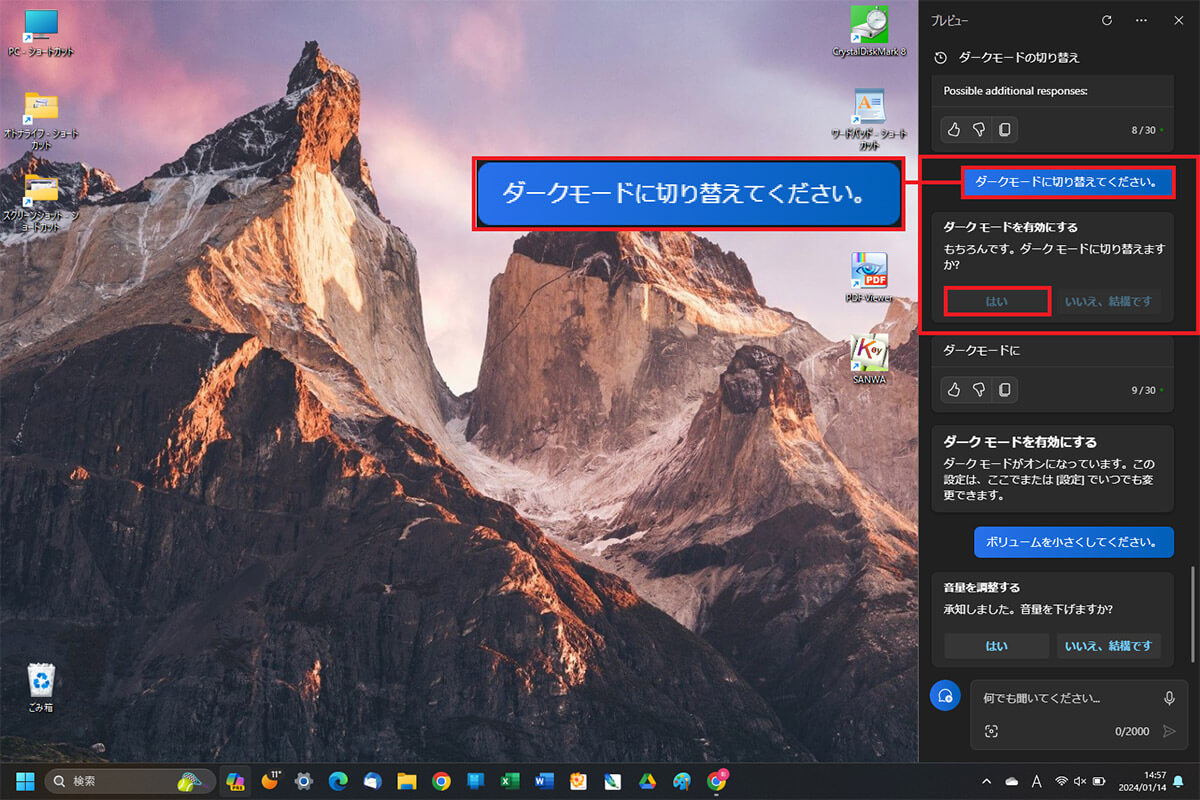This screenshot has width=1200, height=800.
Task: Open the muted volume tray icon
Action: [1080, 781]
